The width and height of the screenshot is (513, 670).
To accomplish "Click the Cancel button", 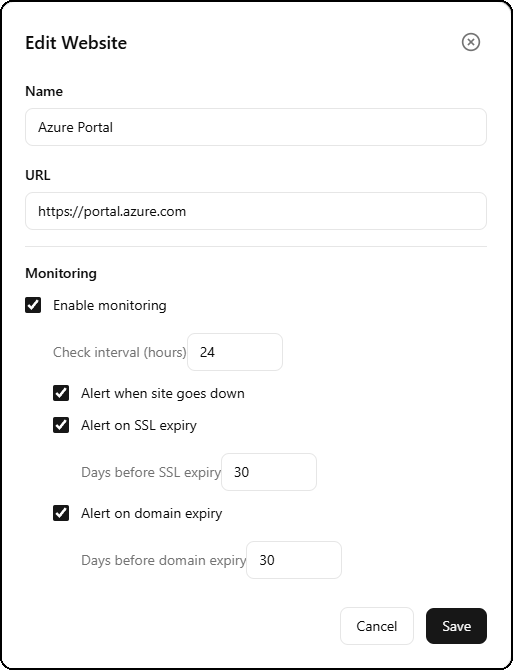I will [377, 626].
